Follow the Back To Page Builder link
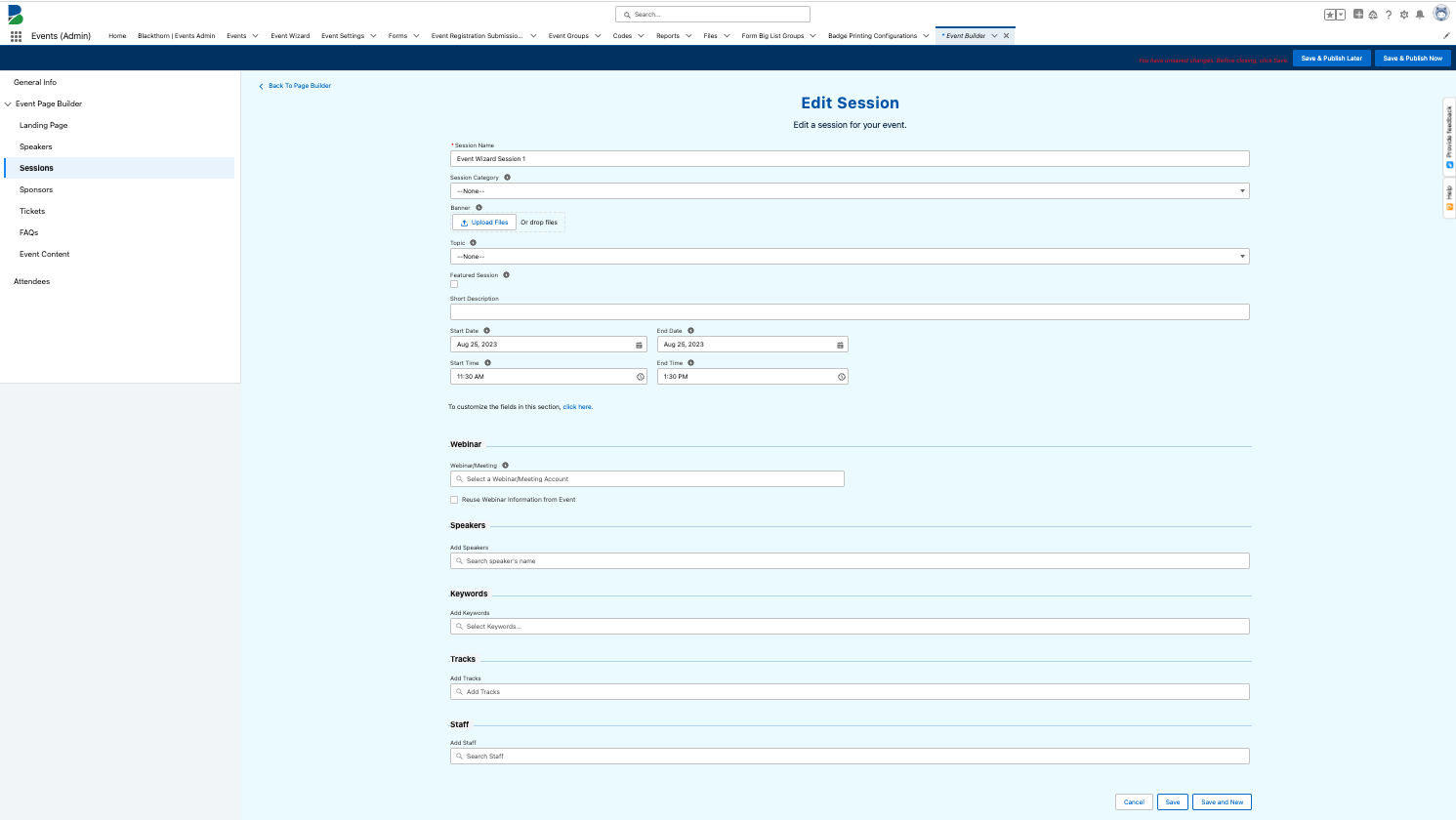The image size is (1456, 820). point(295,86)
